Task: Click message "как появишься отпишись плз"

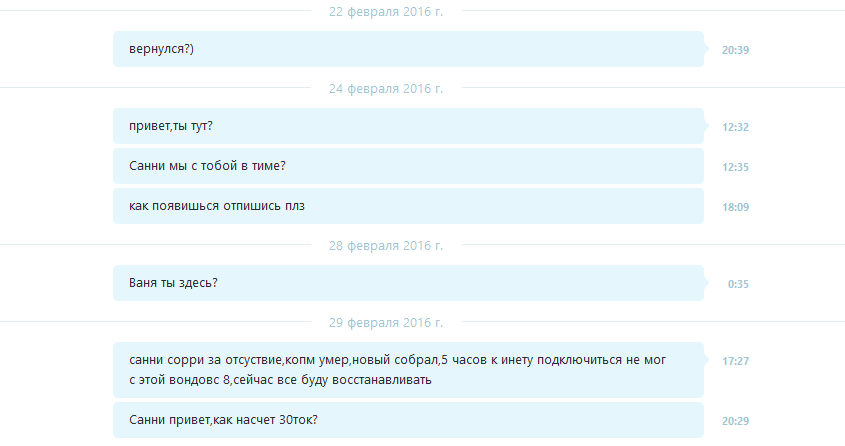Action: click(408, 206)
